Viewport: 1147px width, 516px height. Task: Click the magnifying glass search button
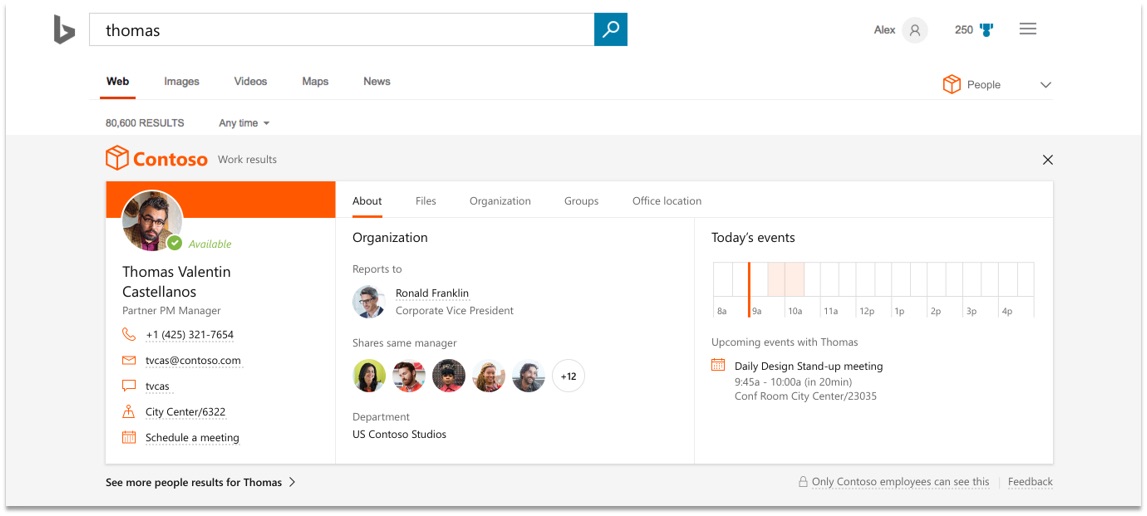[610, 30]
